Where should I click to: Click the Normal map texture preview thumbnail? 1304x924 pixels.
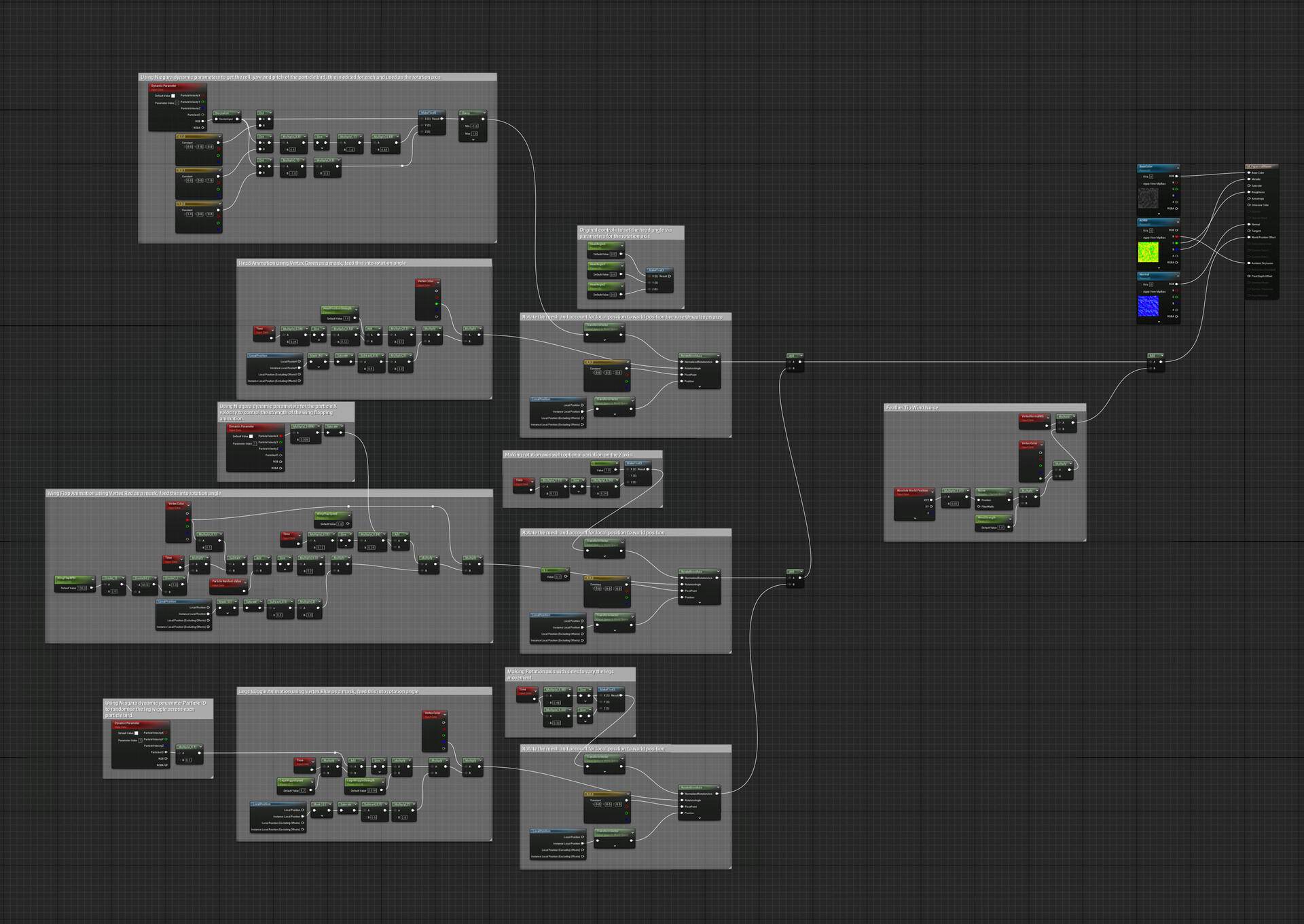[1148, 306]
